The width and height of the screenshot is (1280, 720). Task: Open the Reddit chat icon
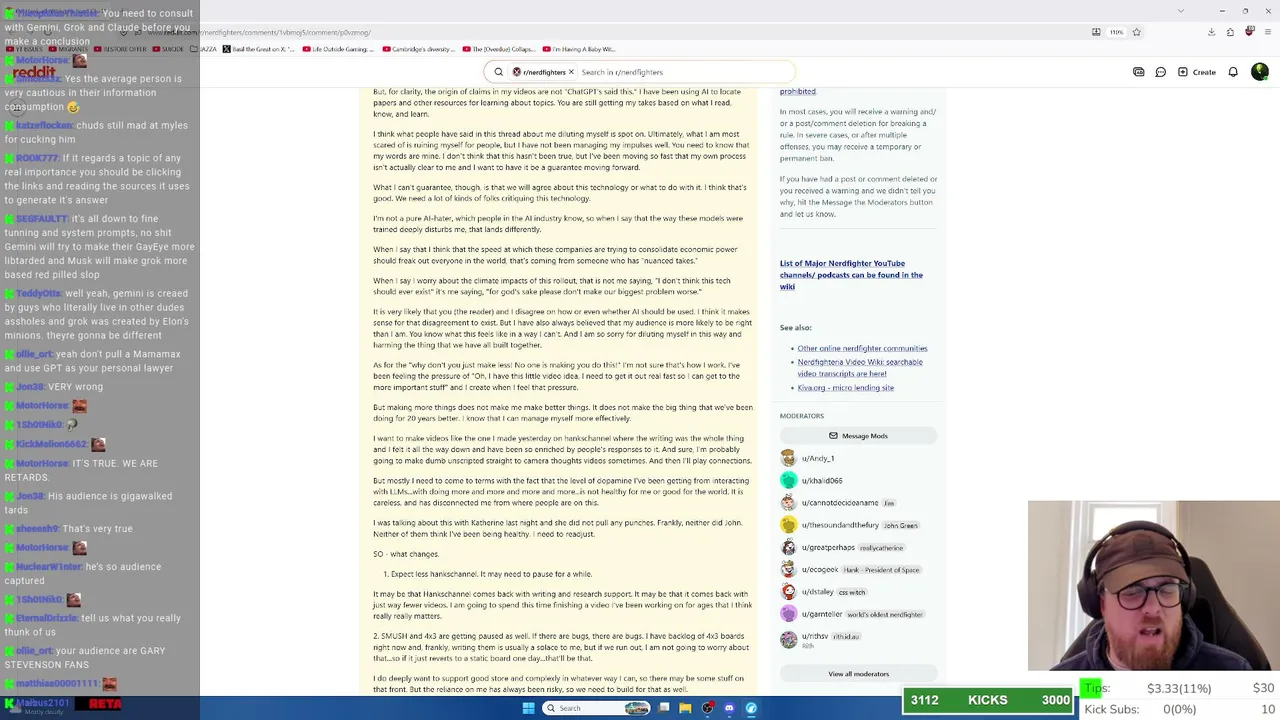pyautogui.click(x=1160, y=72)
